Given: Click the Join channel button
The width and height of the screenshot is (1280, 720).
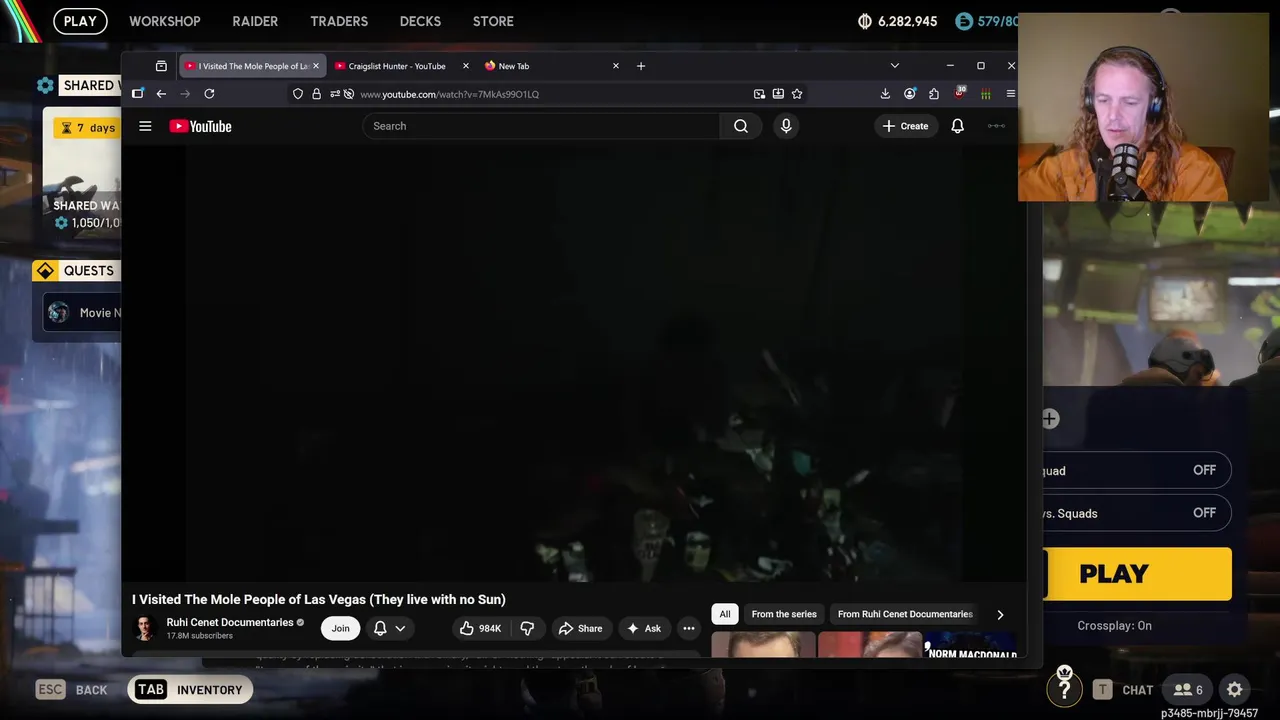Looking at the screenshot, I should click(340, 628).
